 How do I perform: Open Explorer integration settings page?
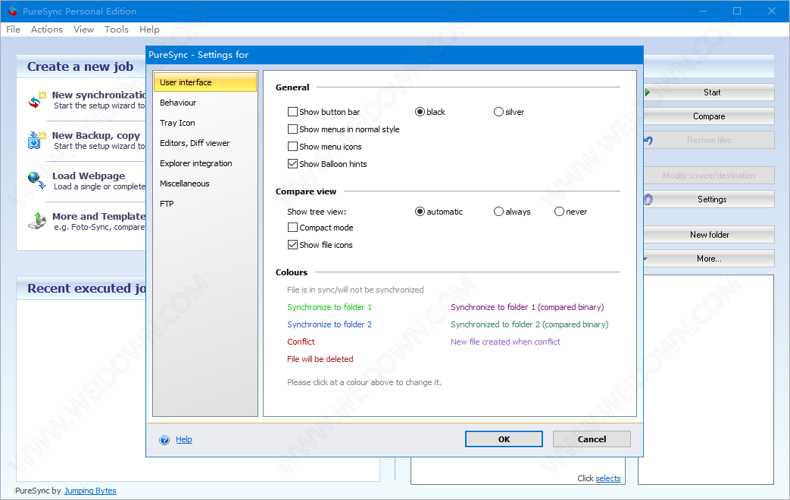point(205,163)
